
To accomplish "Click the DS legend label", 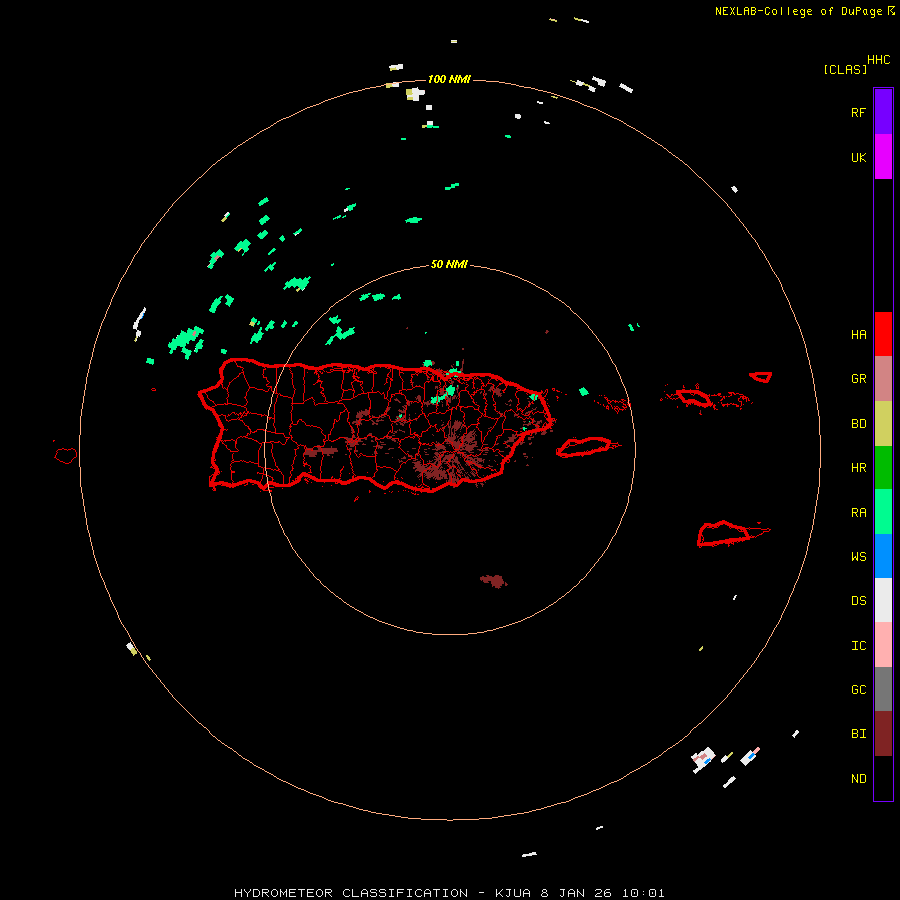I will pyautogui.click(x=858, y=601).
